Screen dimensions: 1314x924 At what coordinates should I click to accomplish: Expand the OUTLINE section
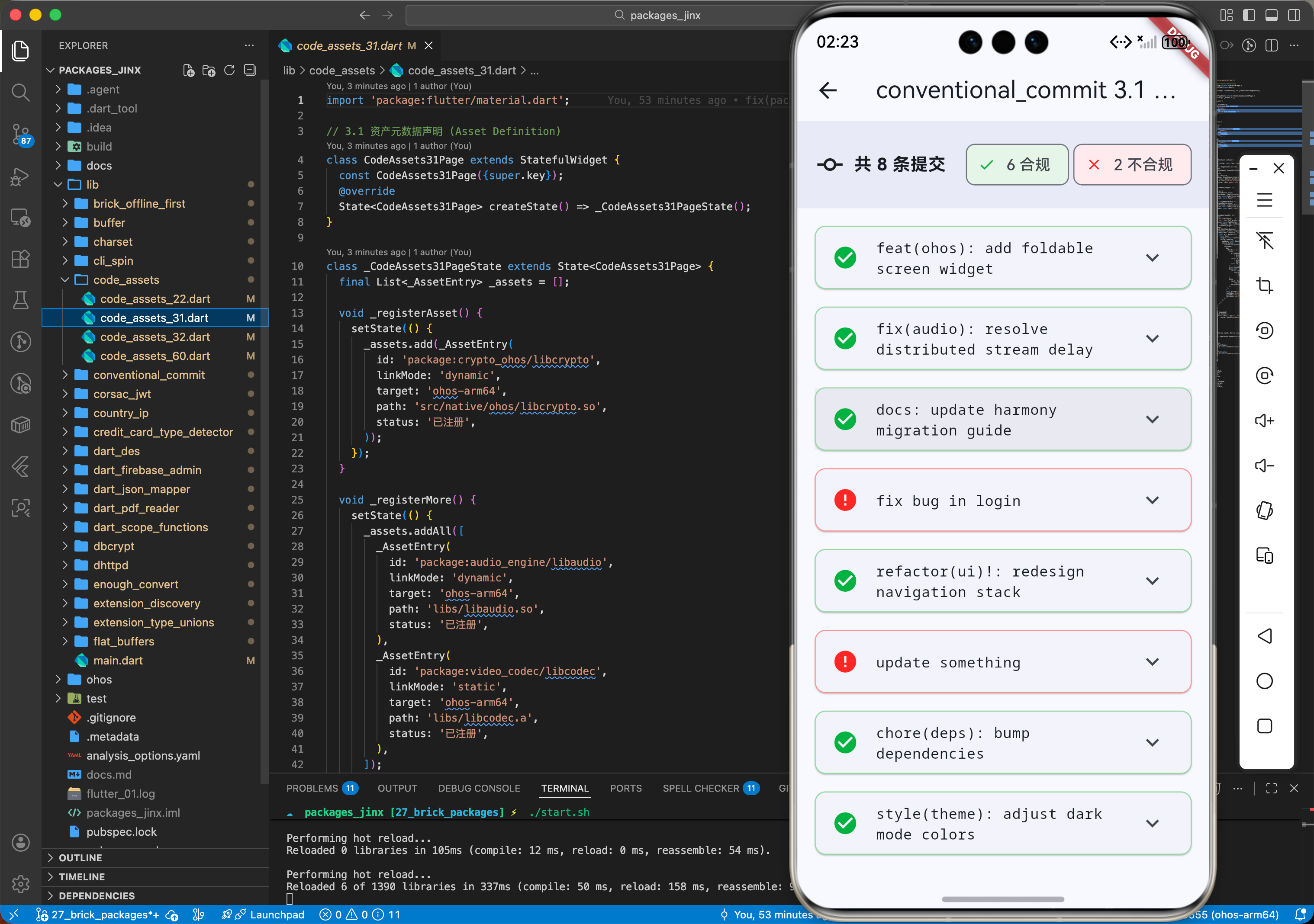coord(80,858)
